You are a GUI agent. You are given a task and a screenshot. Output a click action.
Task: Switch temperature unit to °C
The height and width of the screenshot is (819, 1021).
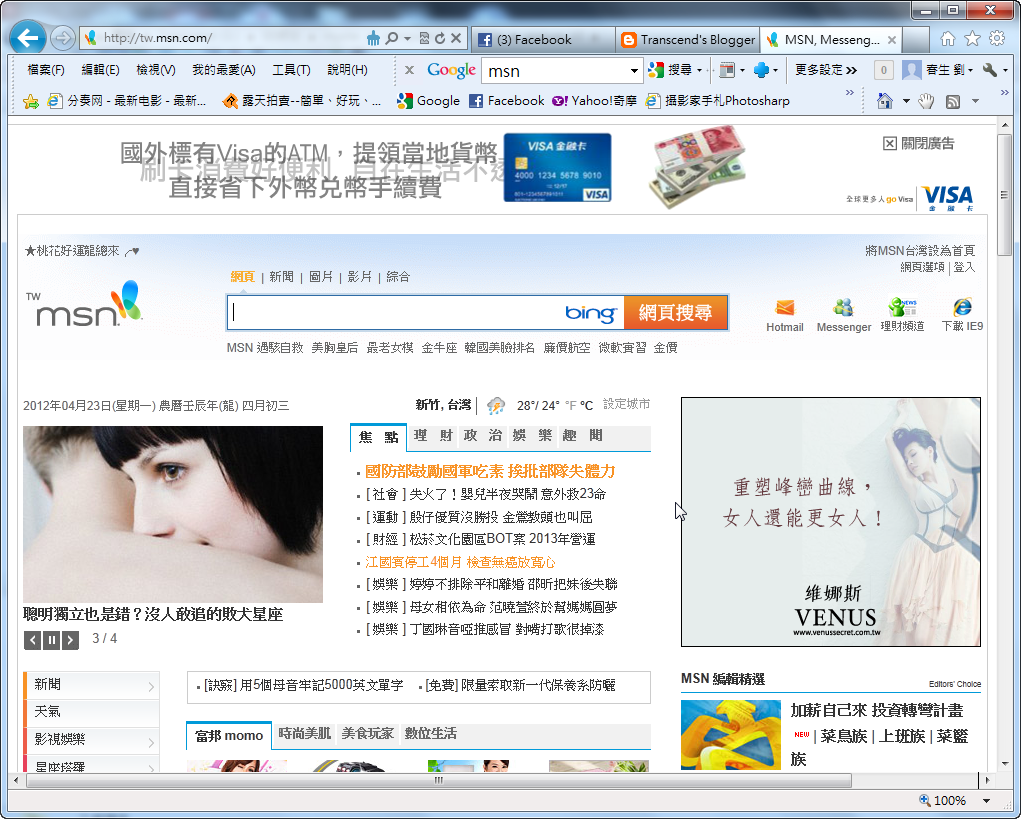tap(586, 406)
